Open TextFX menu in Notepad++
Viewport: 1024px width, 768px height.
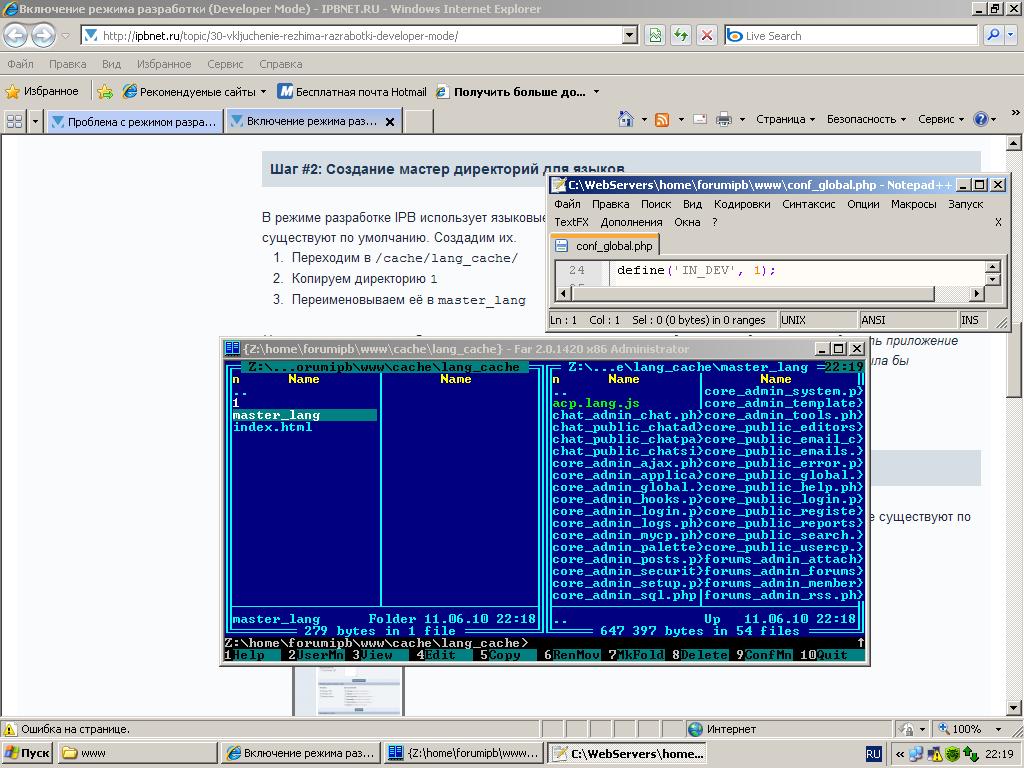coord(571,222)
